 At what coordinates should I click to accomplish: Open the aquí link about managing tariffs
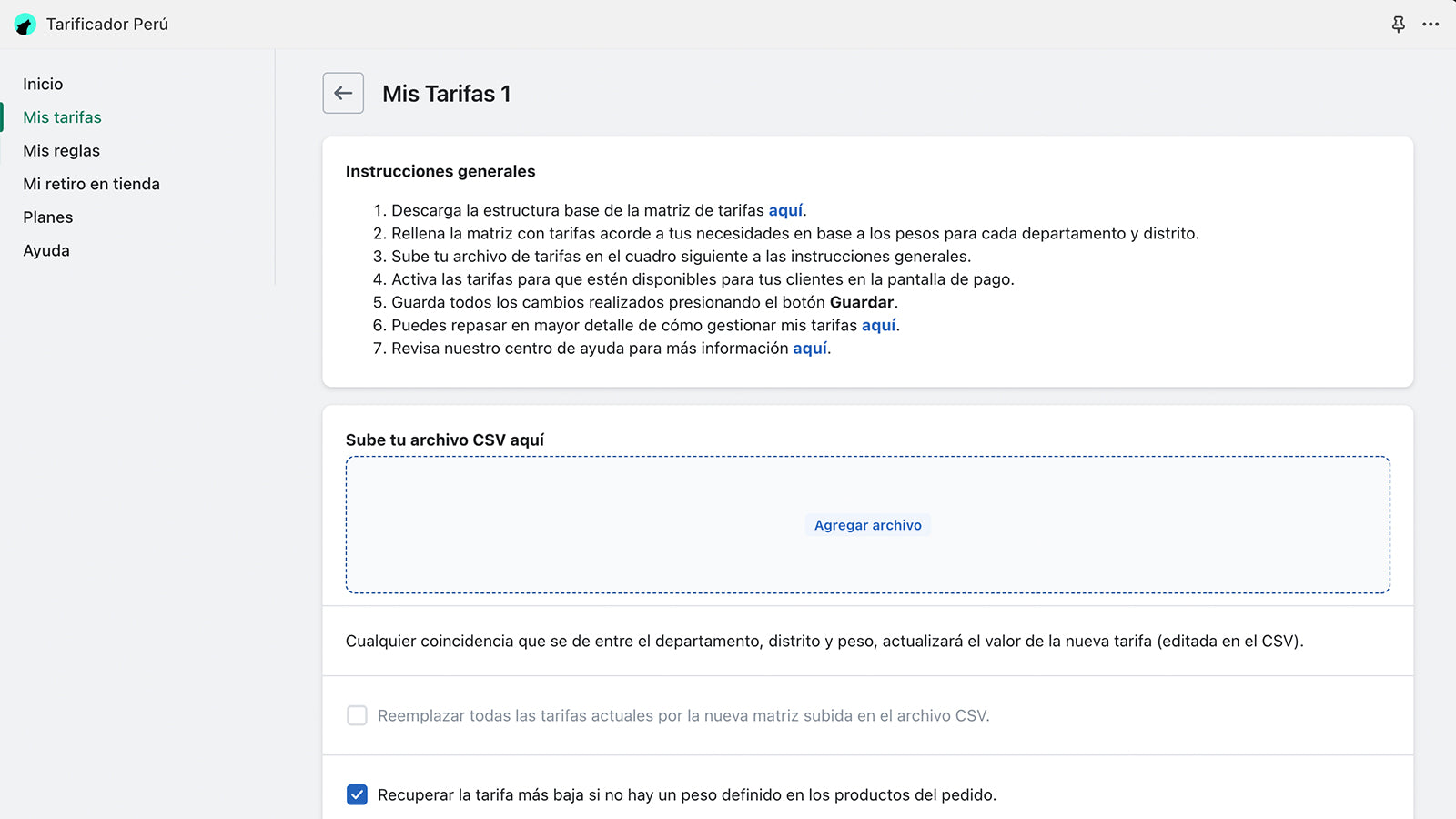(x=878, y=325)
